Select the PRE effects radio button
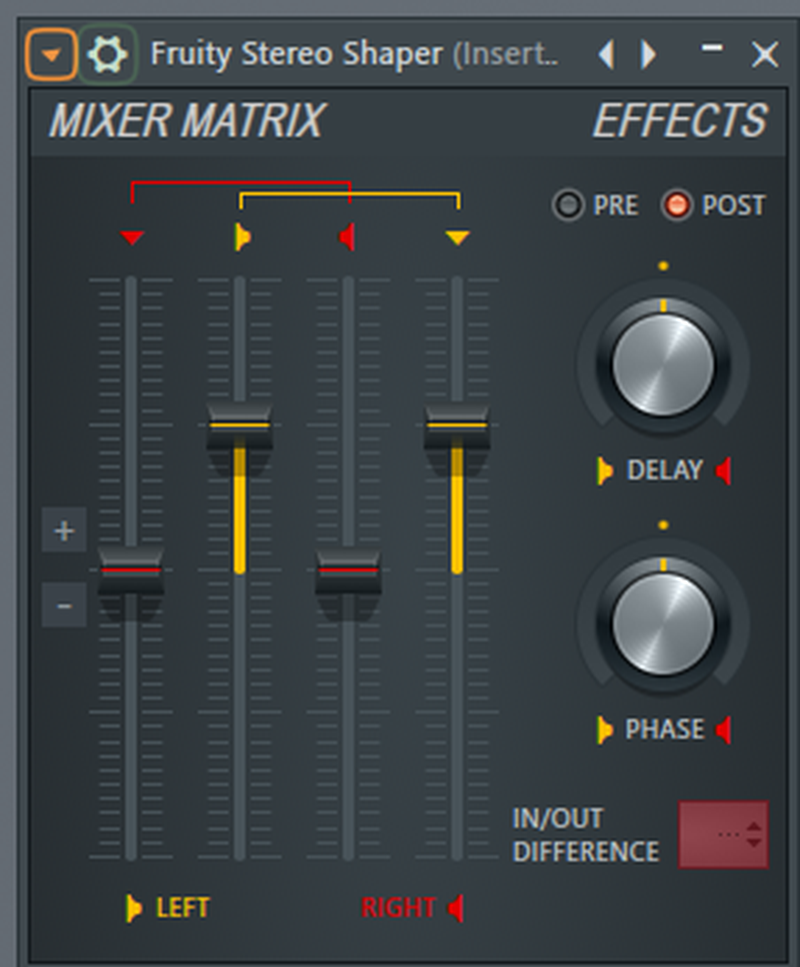The image size is (800, 967). (x=567, y=205)
